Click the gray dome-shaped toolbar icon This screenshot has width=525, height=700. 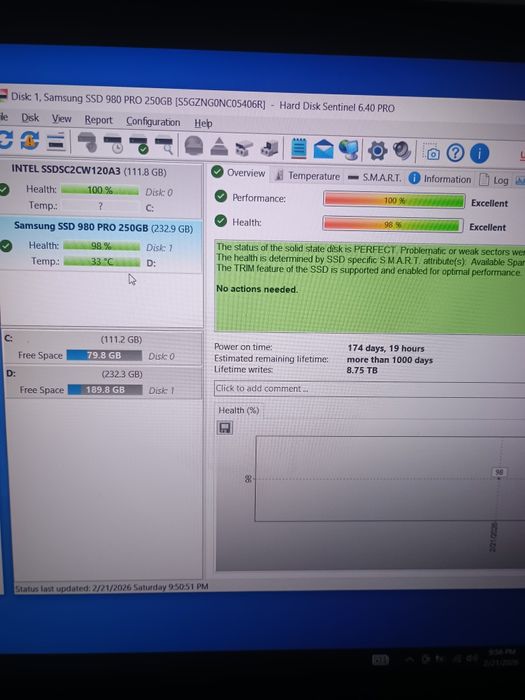pos(194,146)
